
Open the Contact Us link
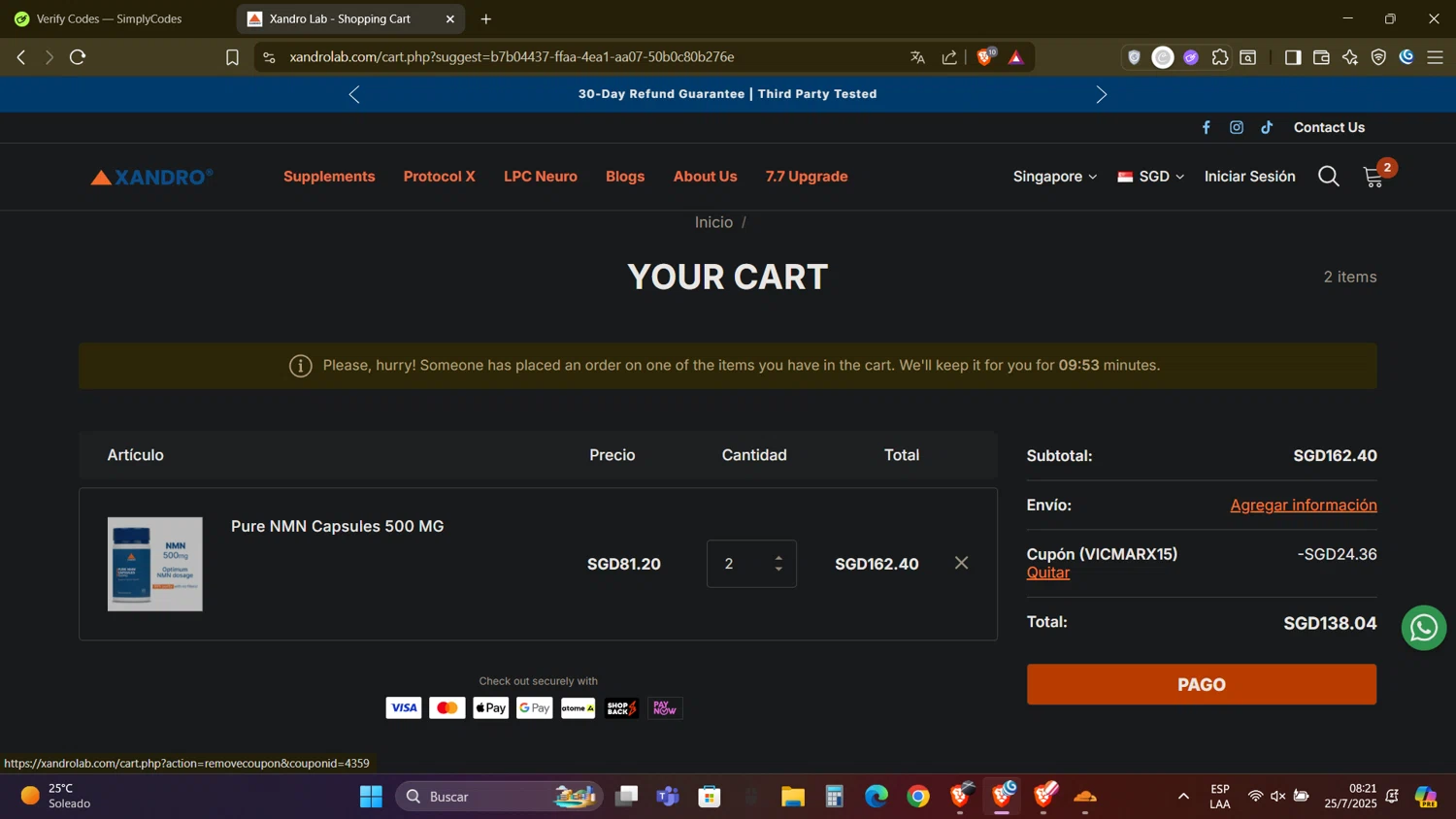1329,127
